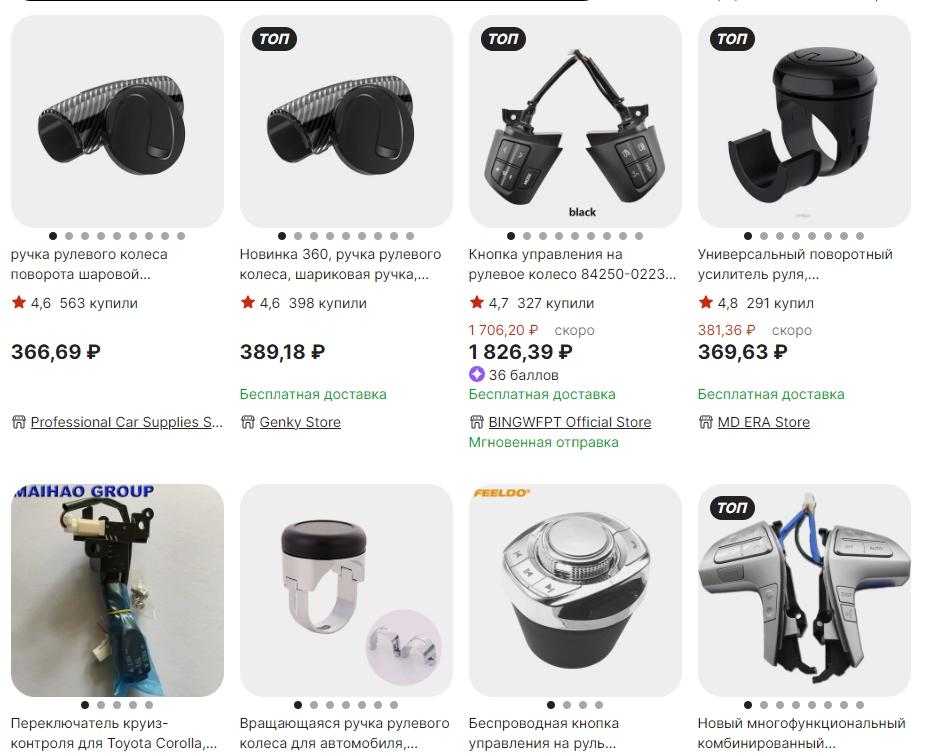Select last carousel dot under FEELDO product
This screenshot has width=930, height=755.
599,705
